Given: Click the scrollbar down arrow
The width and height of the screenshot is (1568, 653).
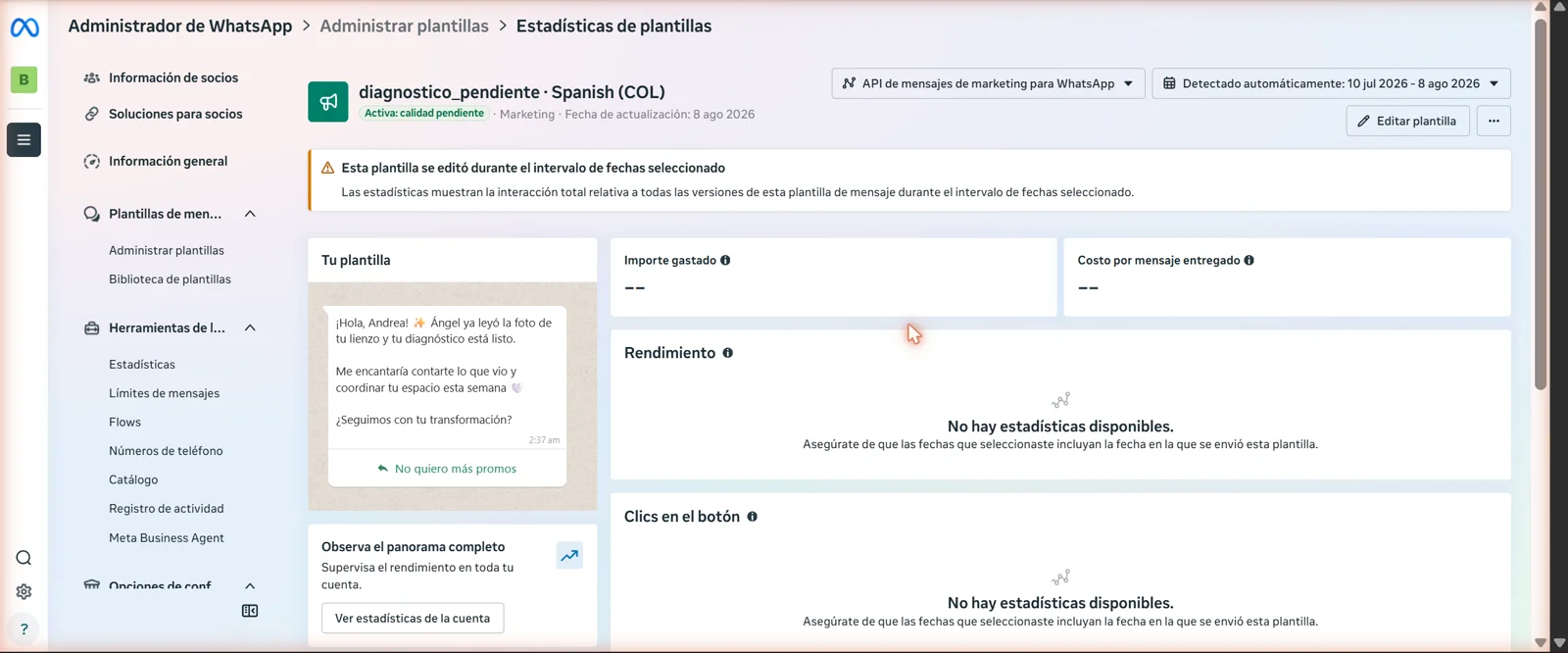Looking at the screenshot, I should (1541, 643).
